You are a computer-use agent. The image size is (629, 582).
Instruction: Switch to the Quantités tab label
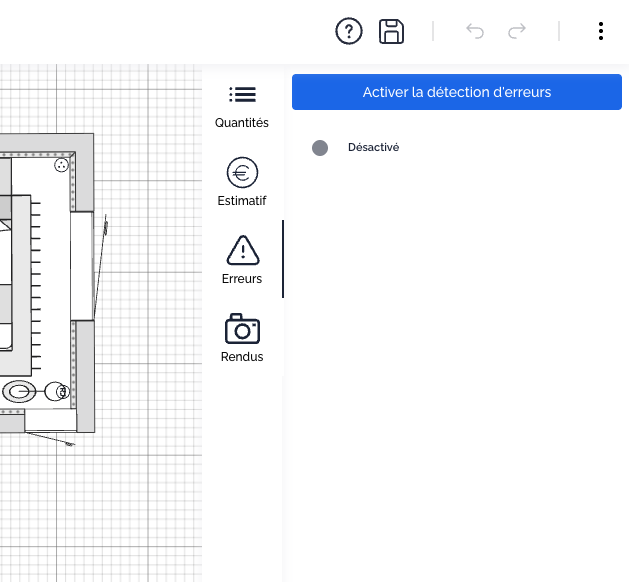[242, 123]
